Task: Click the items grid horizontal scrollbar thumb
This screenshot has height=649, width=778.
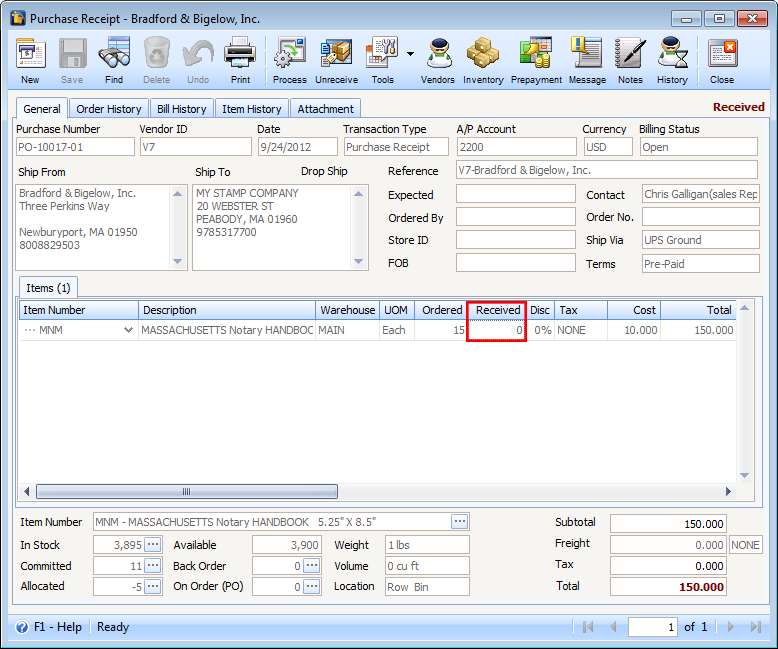Action: click(187, 492)
